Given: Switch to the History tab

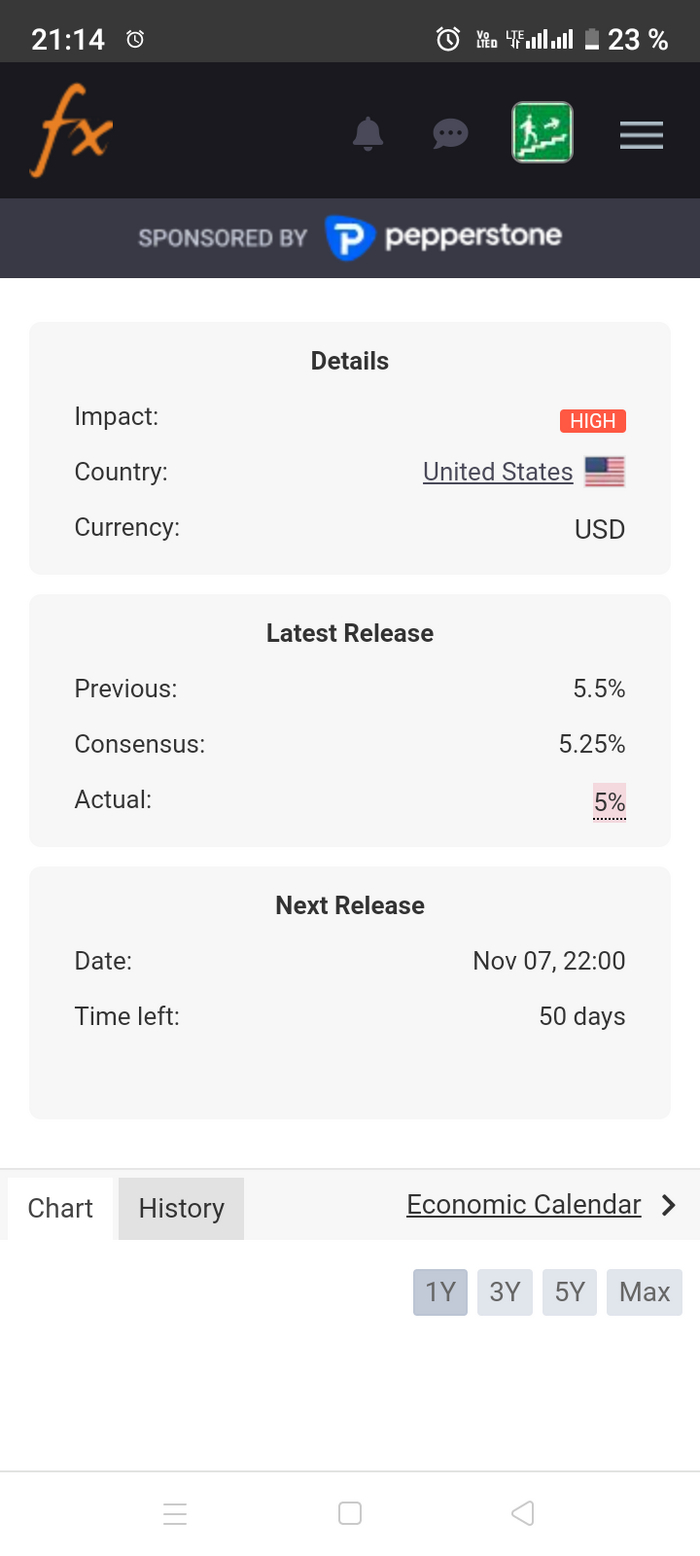Looking at the screenshot, I should (181, 1208).
